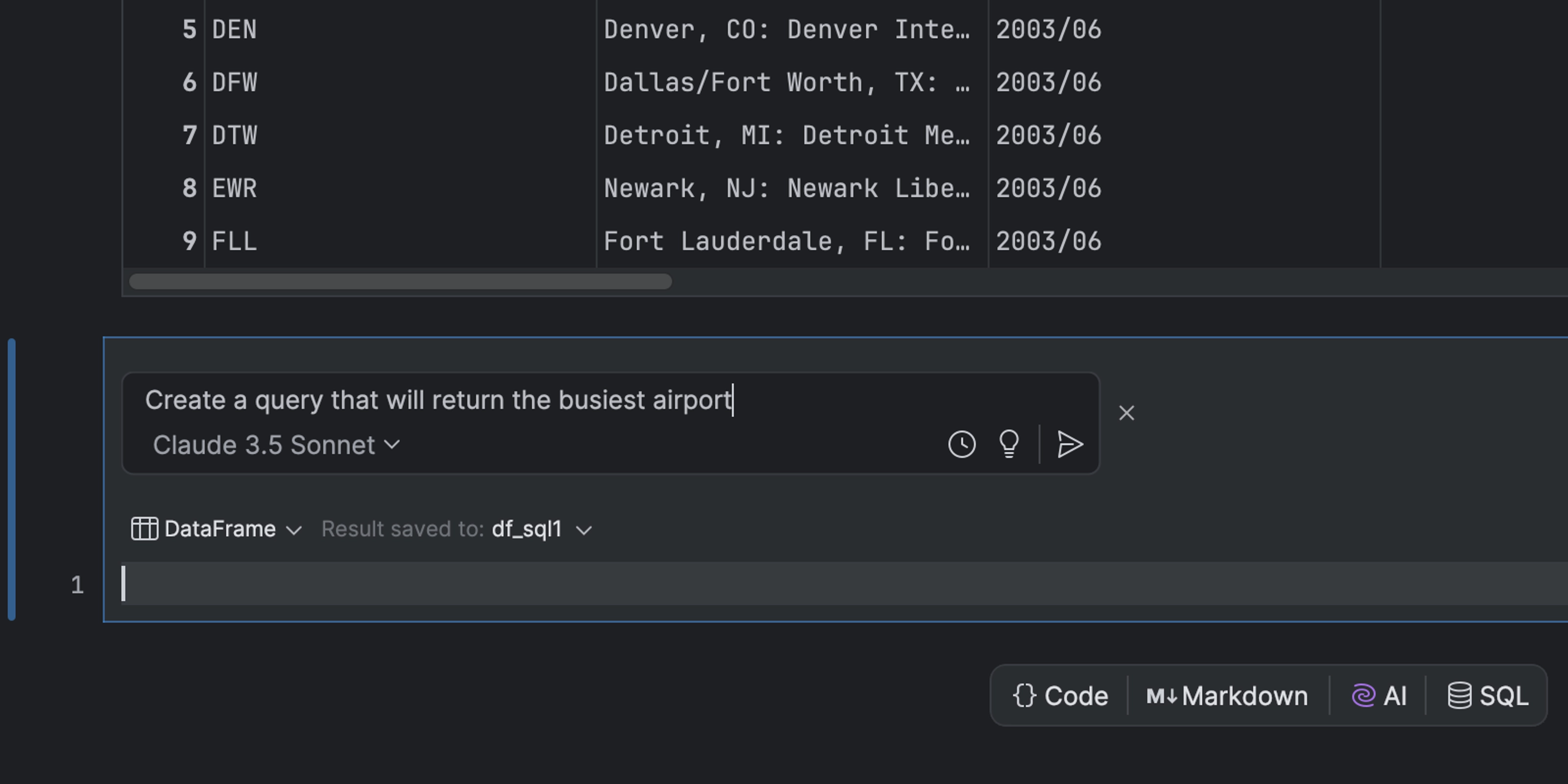Click SQL editor line 1

731,583
